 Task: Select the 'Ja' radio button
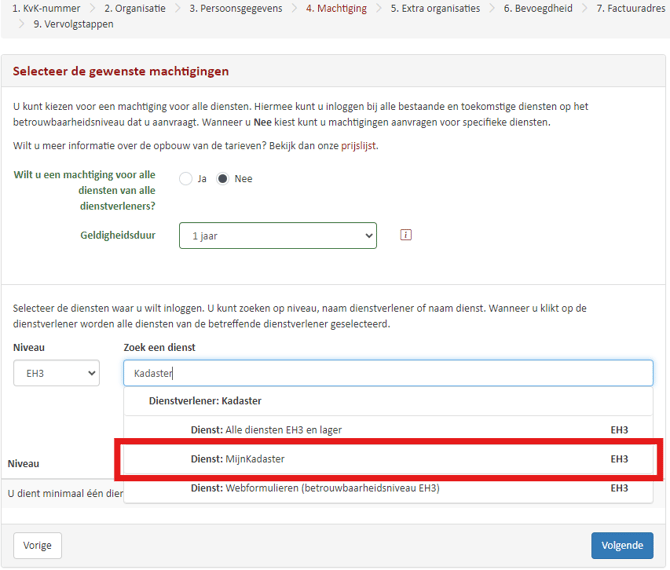click(x=185, y=179)
